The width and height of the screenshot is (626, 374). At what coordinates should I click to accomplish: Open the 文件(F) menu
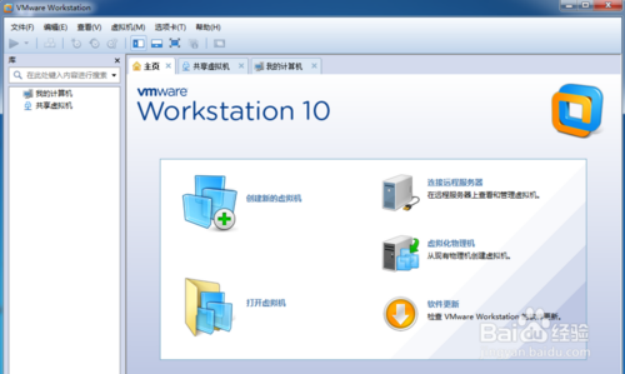click(22, 27)
